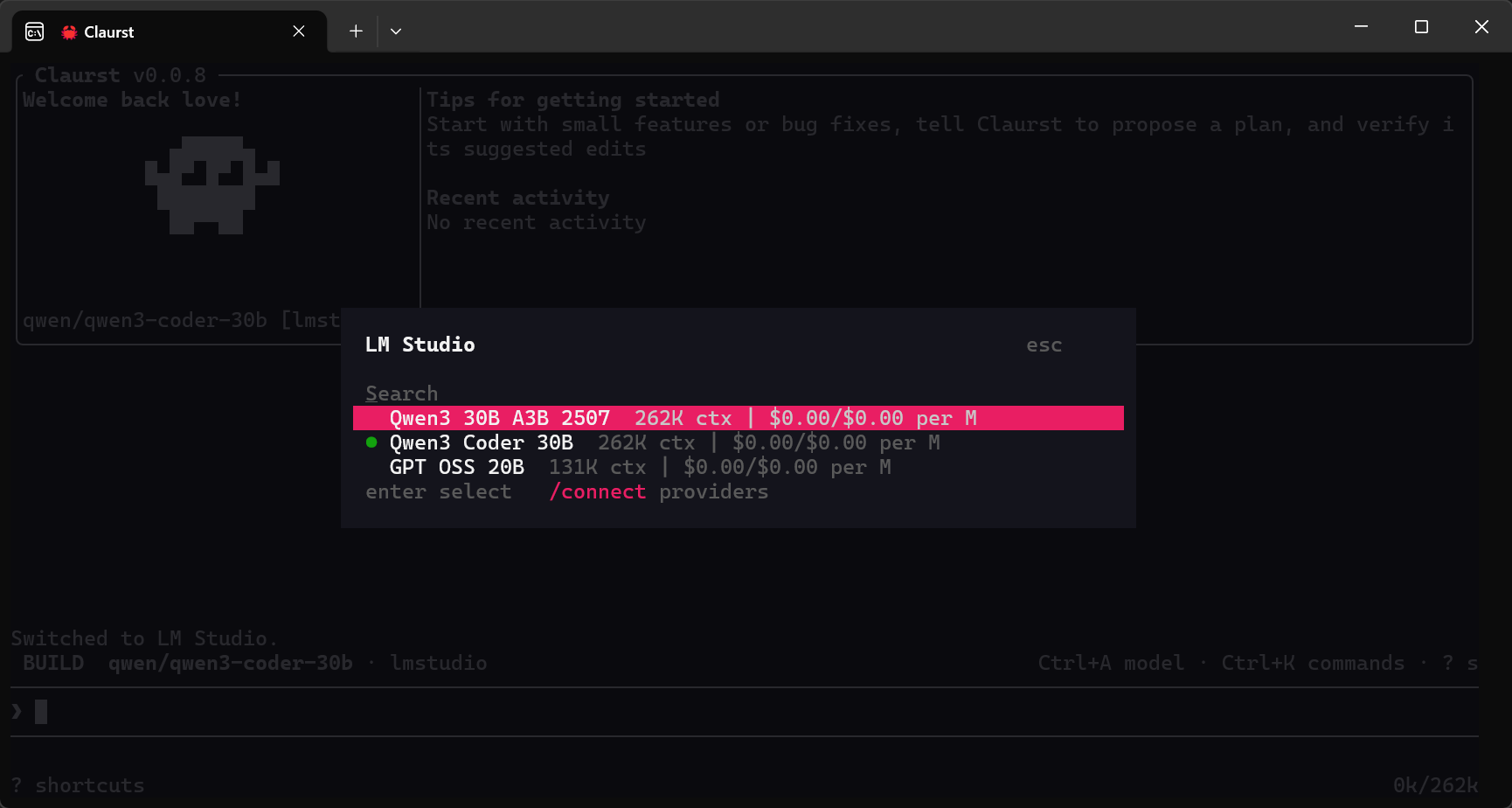Click 'Tips for getting started' heading

pos(573,100)
